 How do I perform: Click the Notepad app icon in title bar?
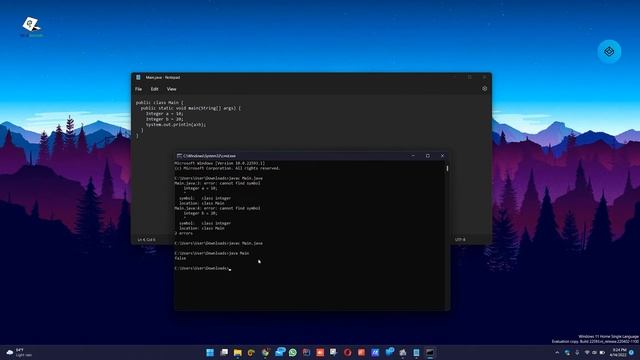click(138, 77)
